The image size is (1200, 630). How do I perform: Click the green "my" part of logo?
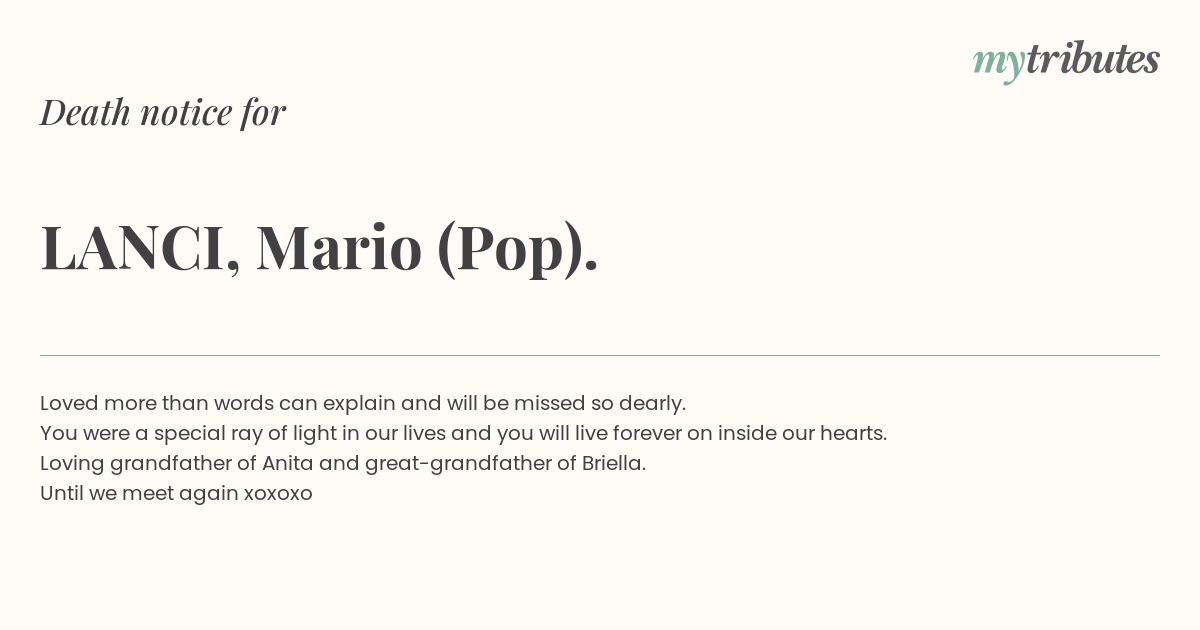click(x=999, y=64)
